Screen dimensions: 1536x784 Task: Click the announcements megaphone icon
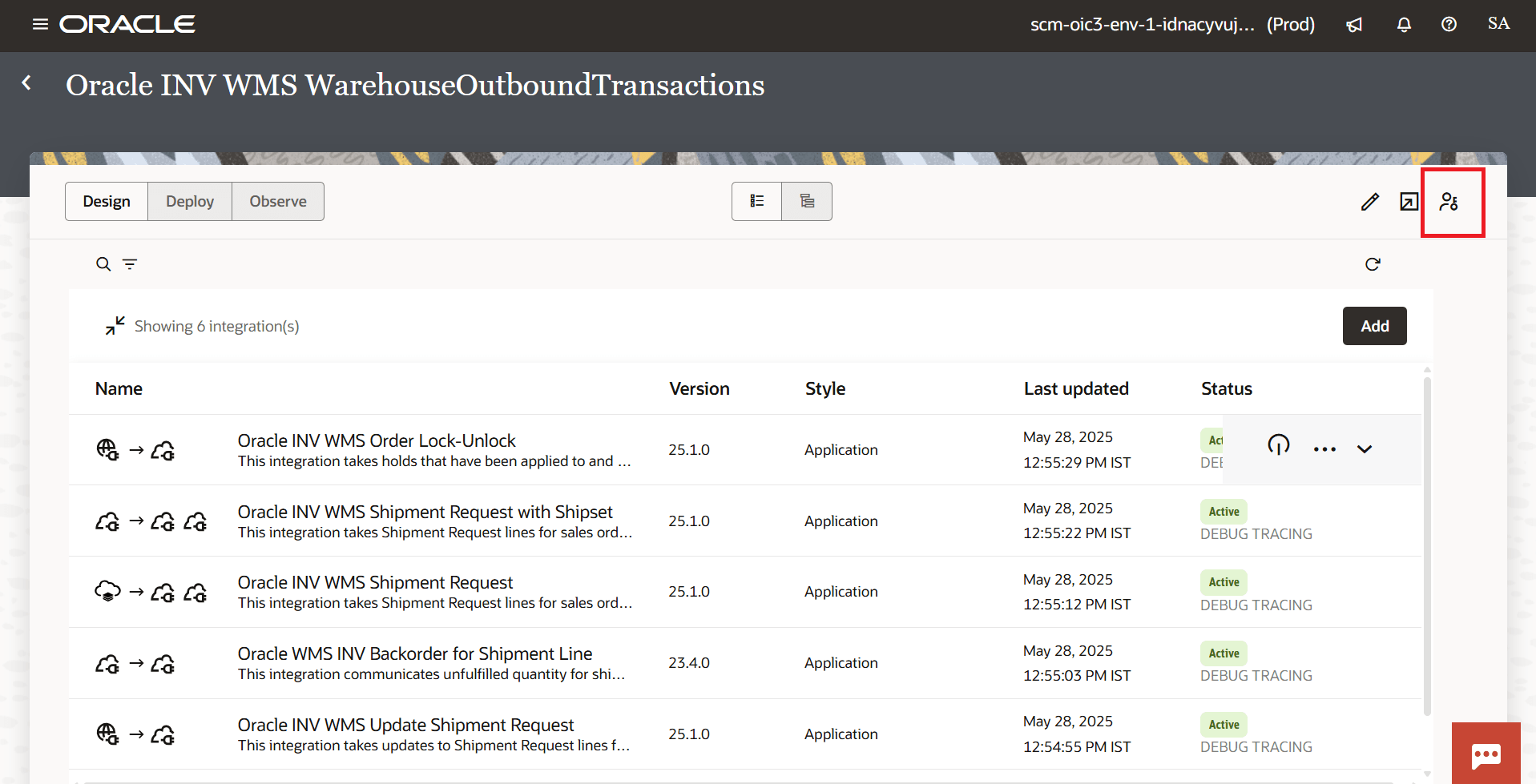point(1354,24)
